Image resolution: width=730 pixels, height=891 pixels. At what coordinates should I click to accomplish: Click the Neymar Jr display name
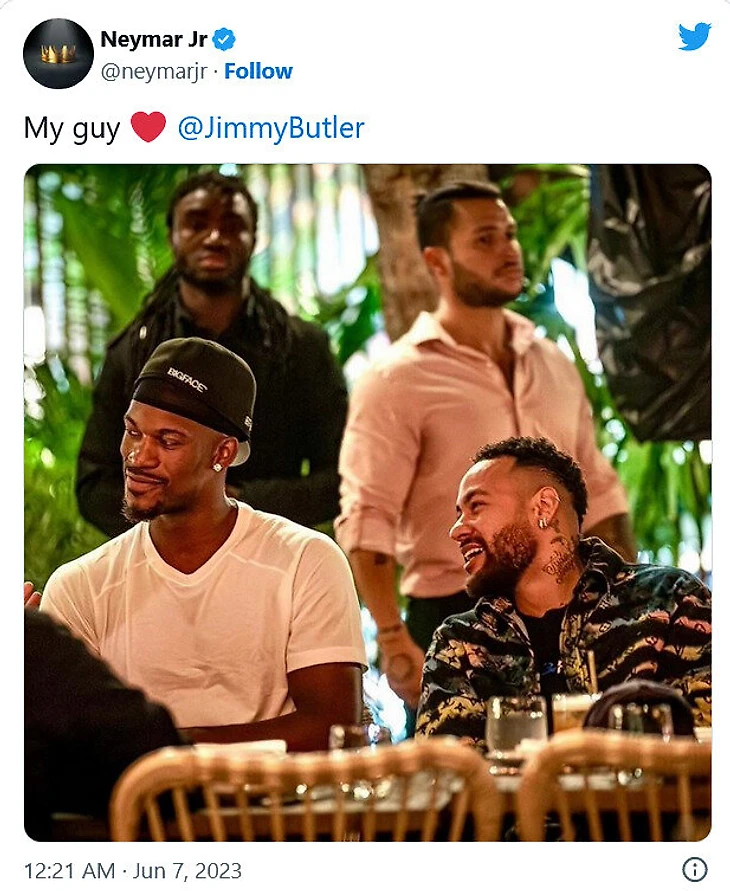click(153, 39)
